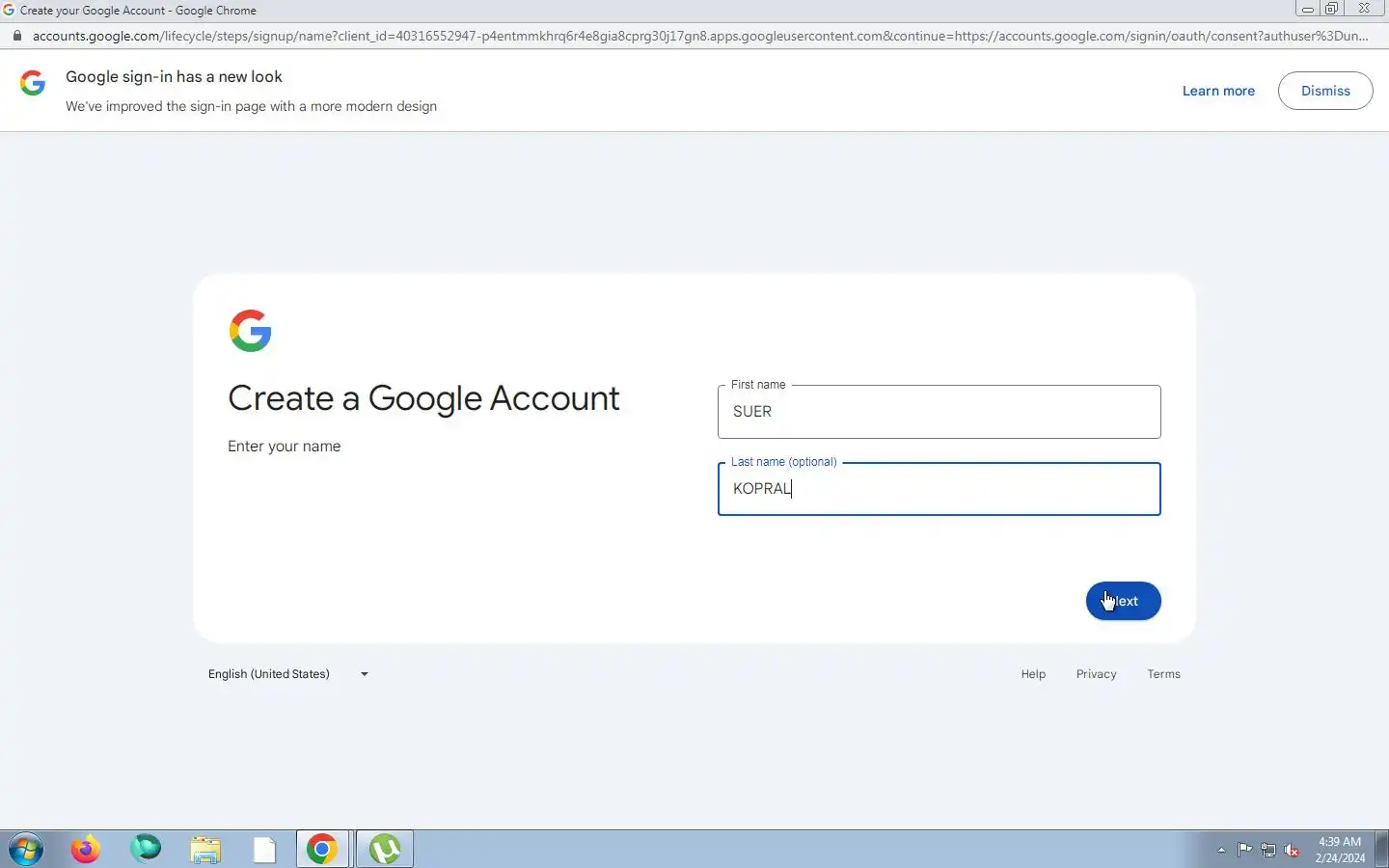Viewport: 1389px width, 868px height.
Task: Open the Learn more link
Action: [1218, 91]
